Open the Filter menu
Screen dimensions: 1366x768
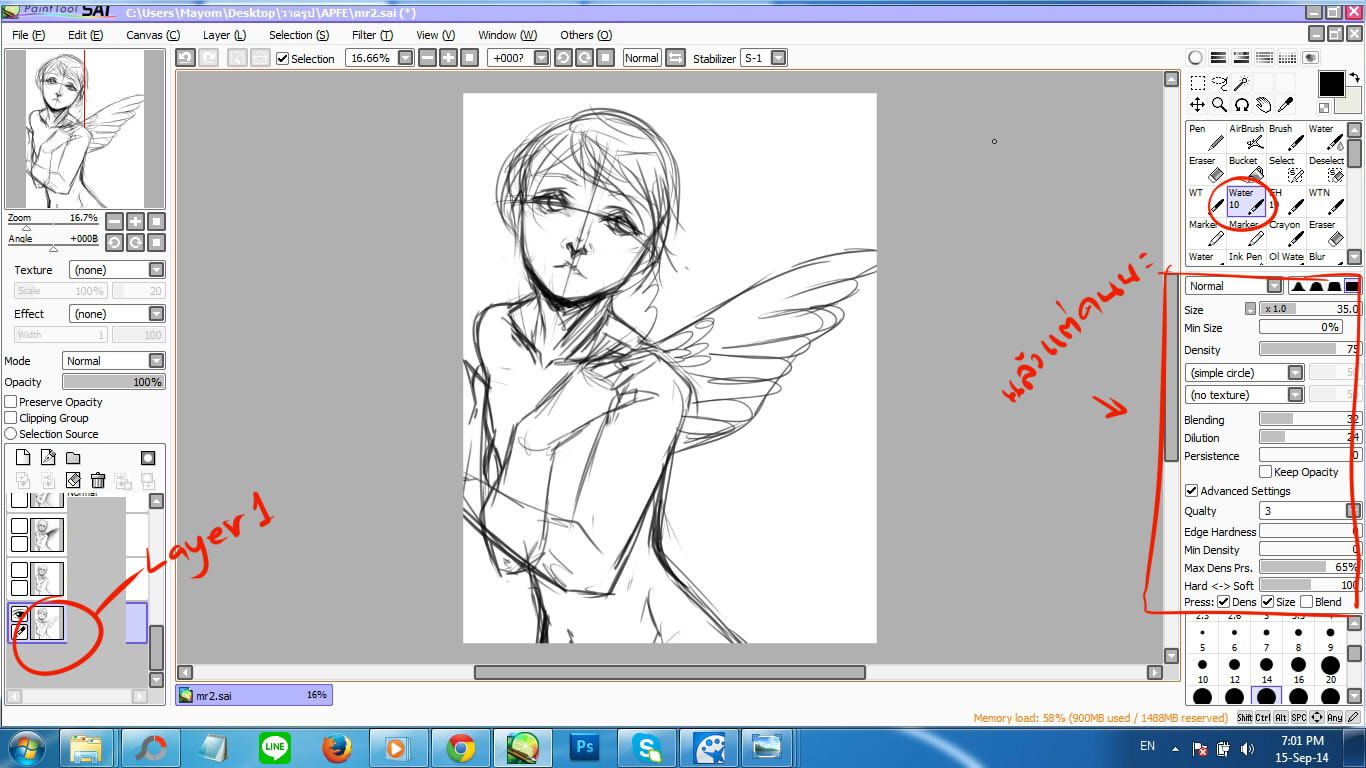point(372,35)
